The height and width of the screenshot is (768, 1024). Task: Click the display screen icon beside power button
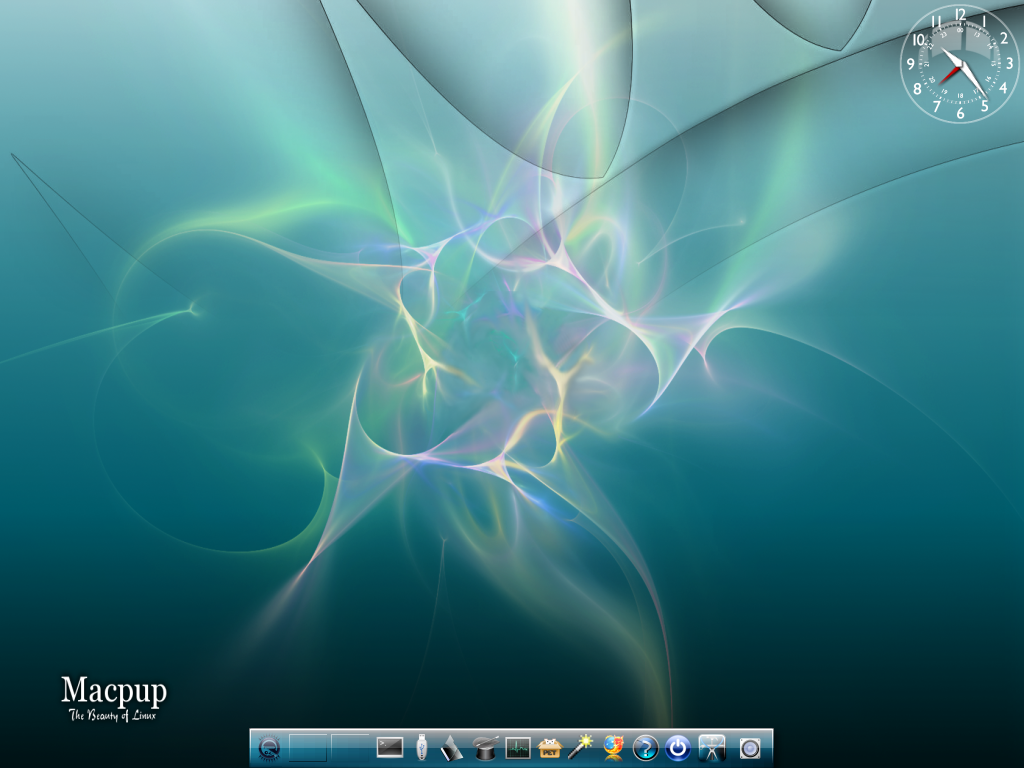pyautogui.click(x=711, y=747)
